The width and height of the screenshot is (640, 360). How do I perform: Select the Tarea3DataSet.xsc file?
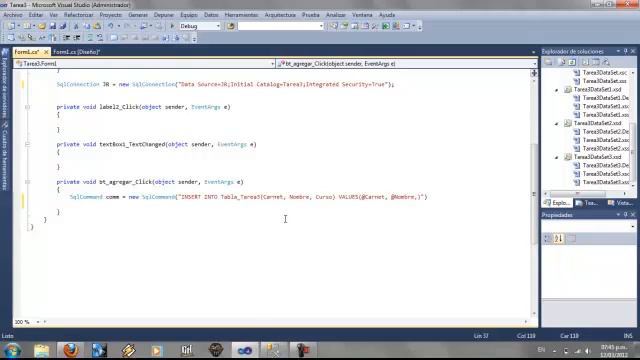(x=605, y=73)
